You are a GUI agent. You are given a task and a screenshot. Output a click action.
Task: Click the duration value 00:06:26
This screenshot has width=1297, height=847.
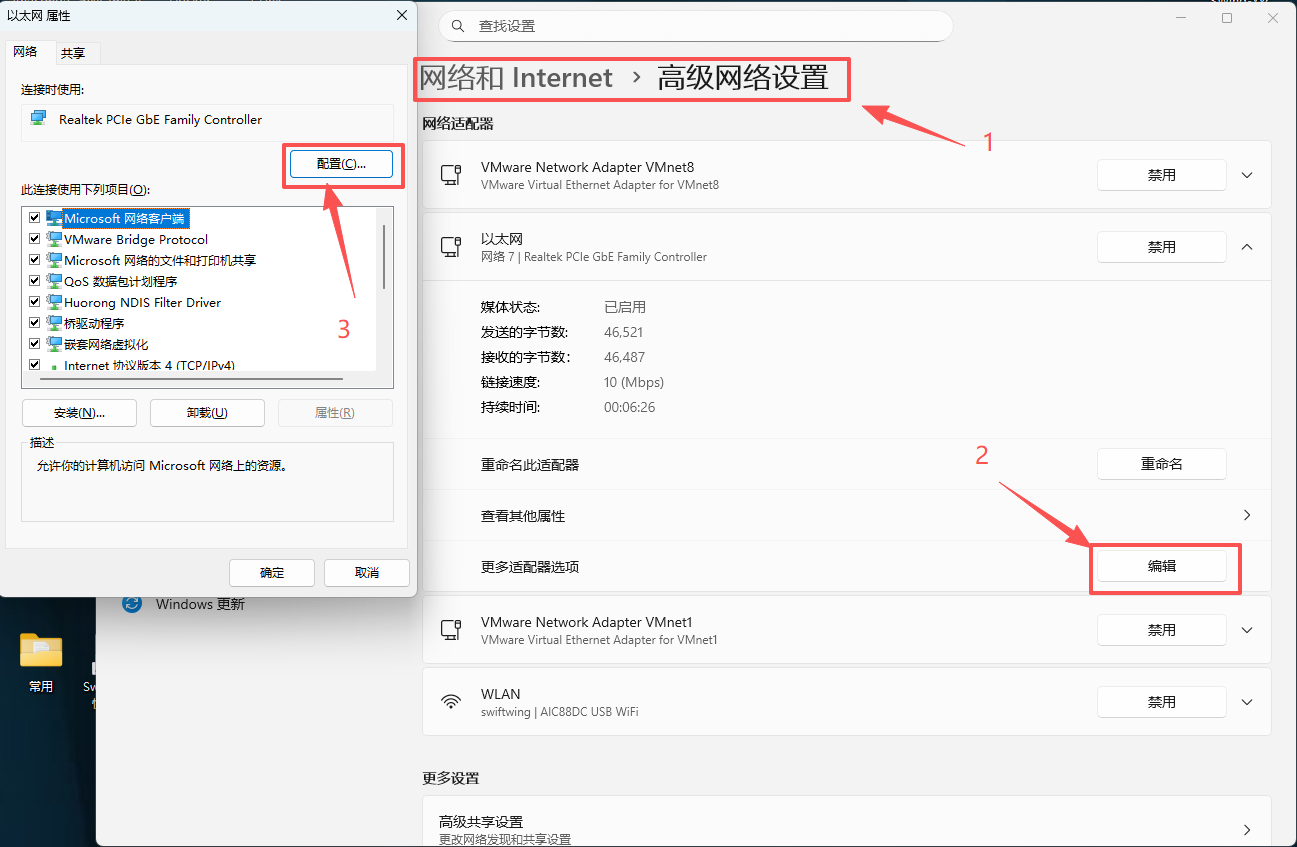[x=630, y=407]
